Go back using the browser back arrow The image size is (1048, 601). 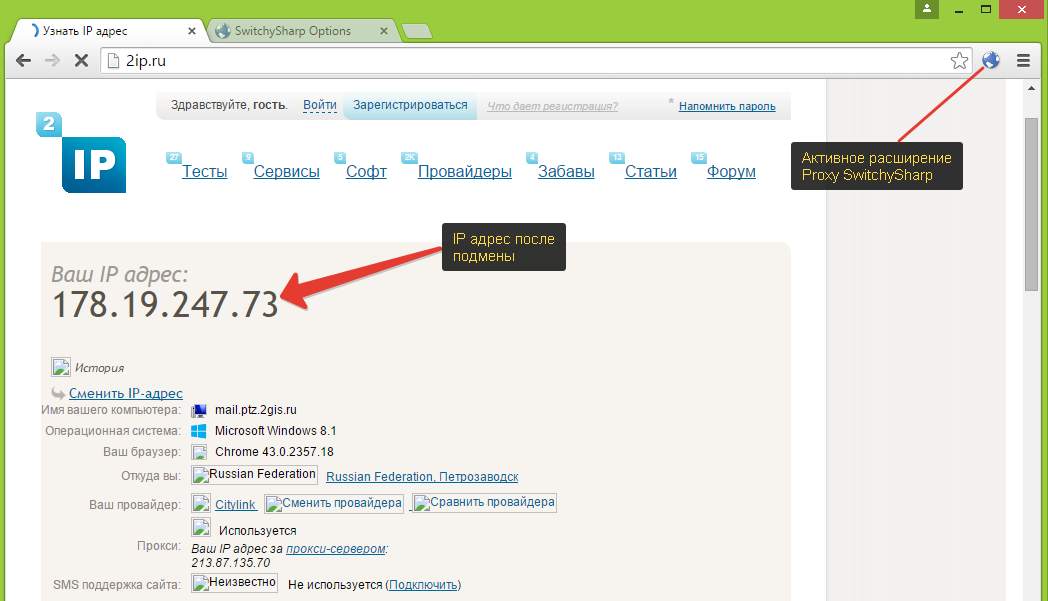(23, 61)
